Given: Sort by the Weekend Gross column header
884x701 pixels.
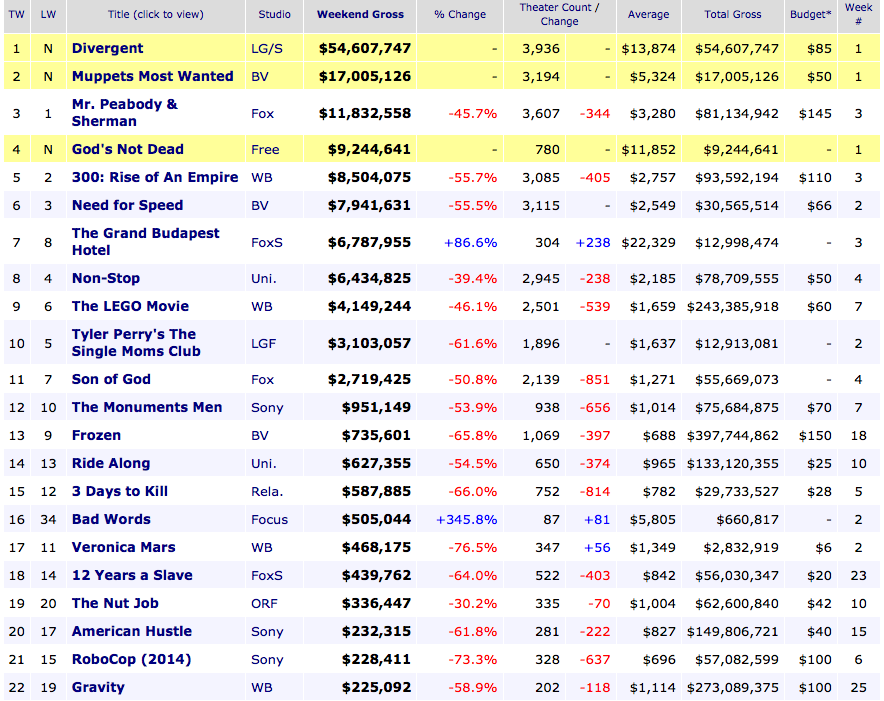Looking at the screenshot, I should [360, 15].
